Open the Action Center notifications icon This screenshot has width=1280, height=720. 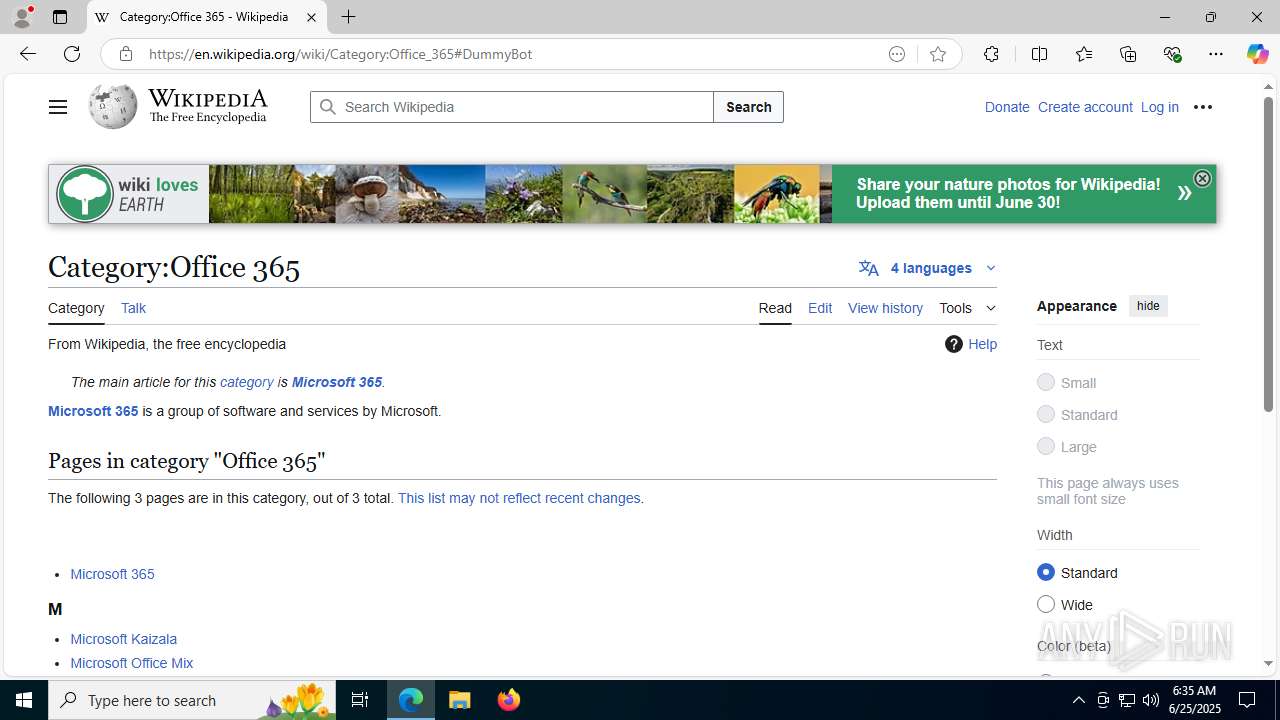click(x=1247, y=700)
